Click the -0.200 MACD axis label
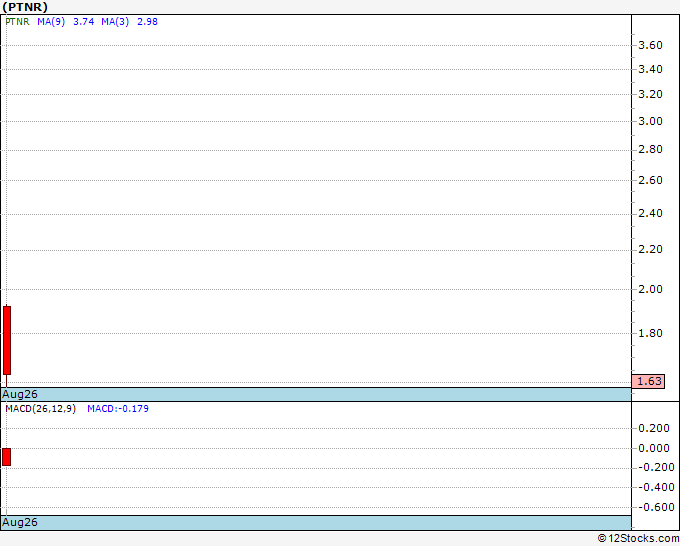Image resolution: width=680 pixels, height=546 pixels. point(656,468)
